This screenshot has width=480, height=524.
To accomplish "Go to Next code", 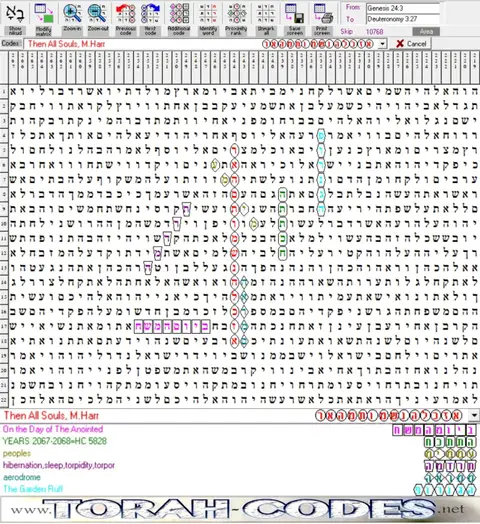I will click(150, 13).
